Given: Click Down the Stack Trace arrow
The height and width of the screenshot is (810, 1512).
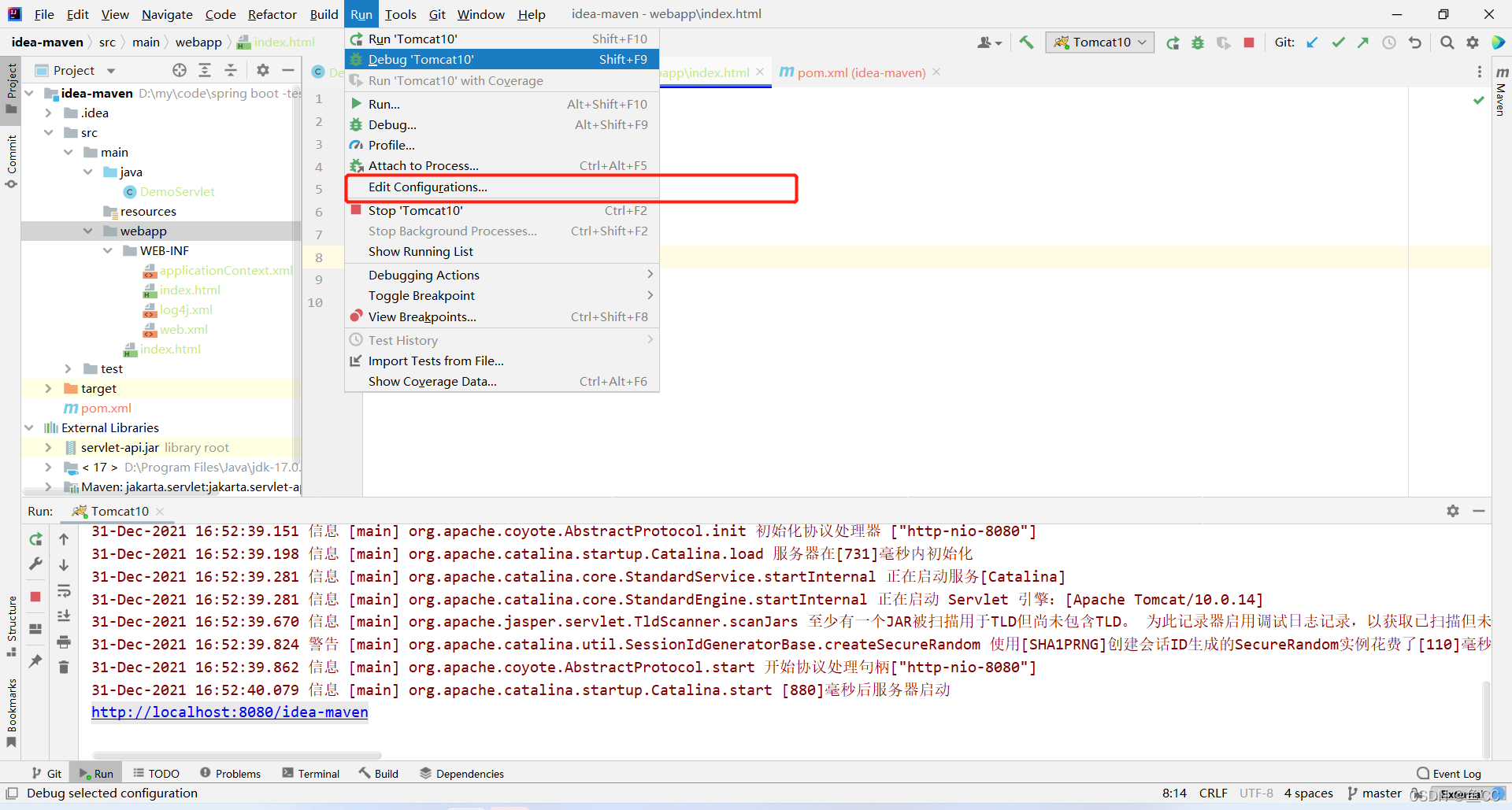Looking at the screenshot, I should tap(64, 565).
